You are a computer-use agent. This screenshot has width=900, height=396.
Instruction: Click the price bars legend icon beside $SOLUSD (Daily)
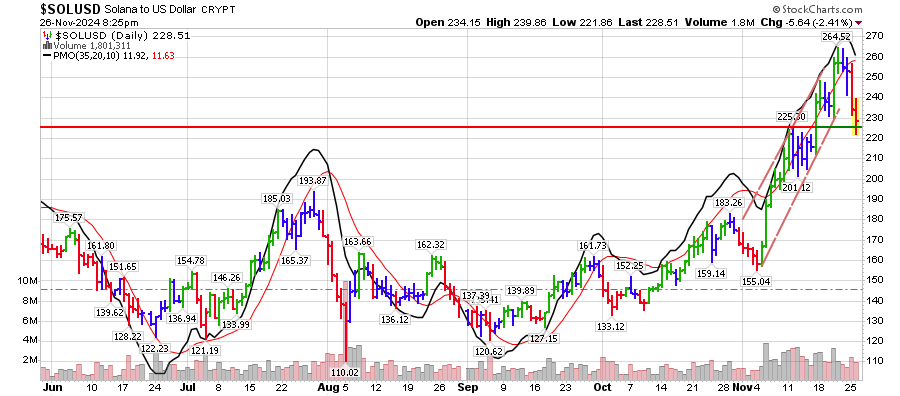[47, 35]
